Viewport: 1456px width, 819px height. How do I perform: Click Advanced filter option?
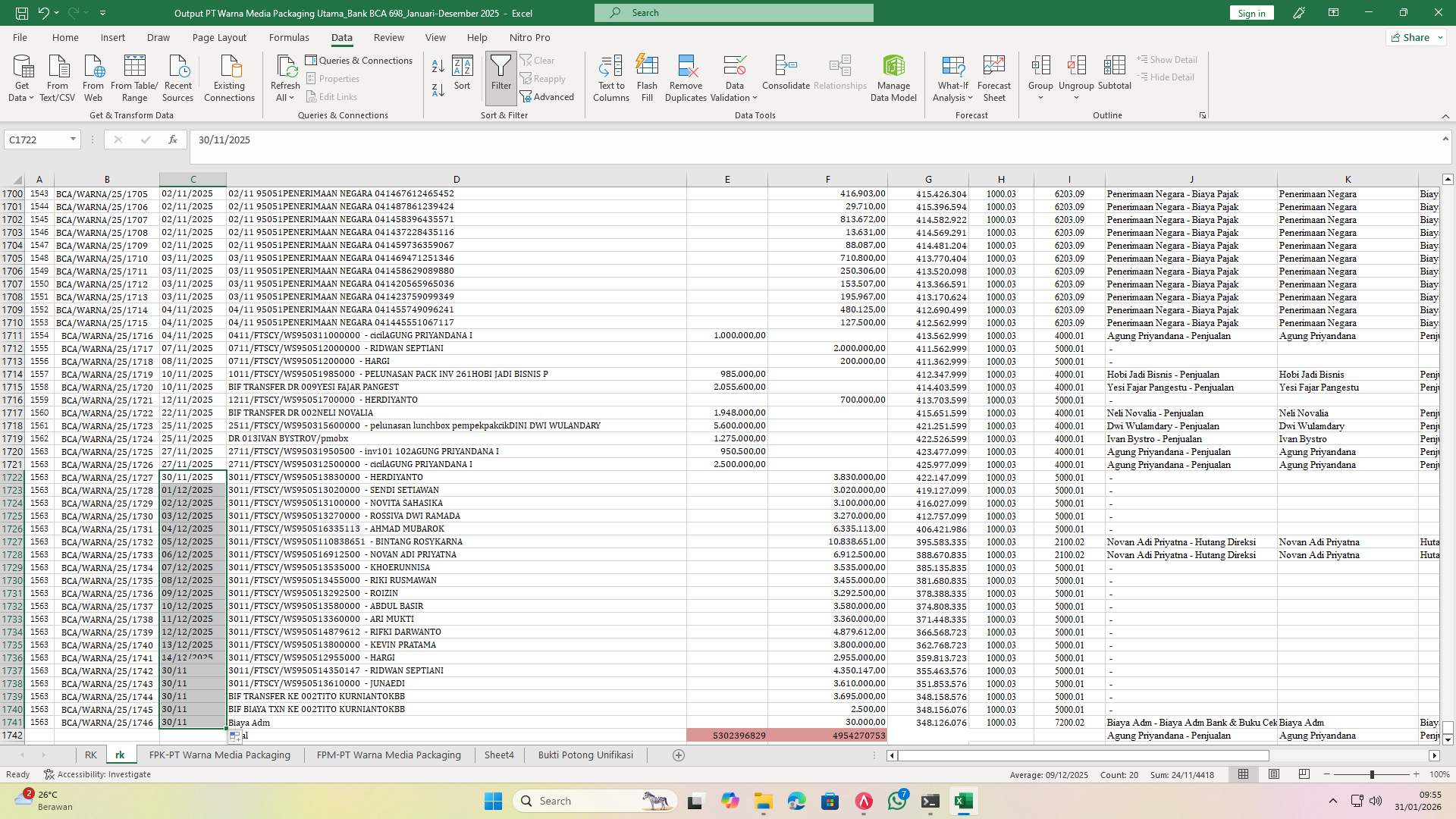[548, 96]
